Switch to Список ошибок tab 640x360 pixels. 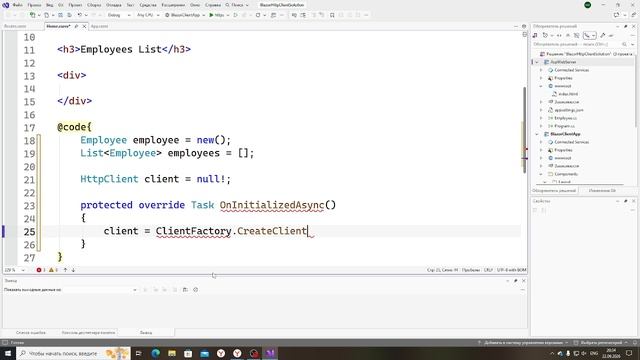31,333
